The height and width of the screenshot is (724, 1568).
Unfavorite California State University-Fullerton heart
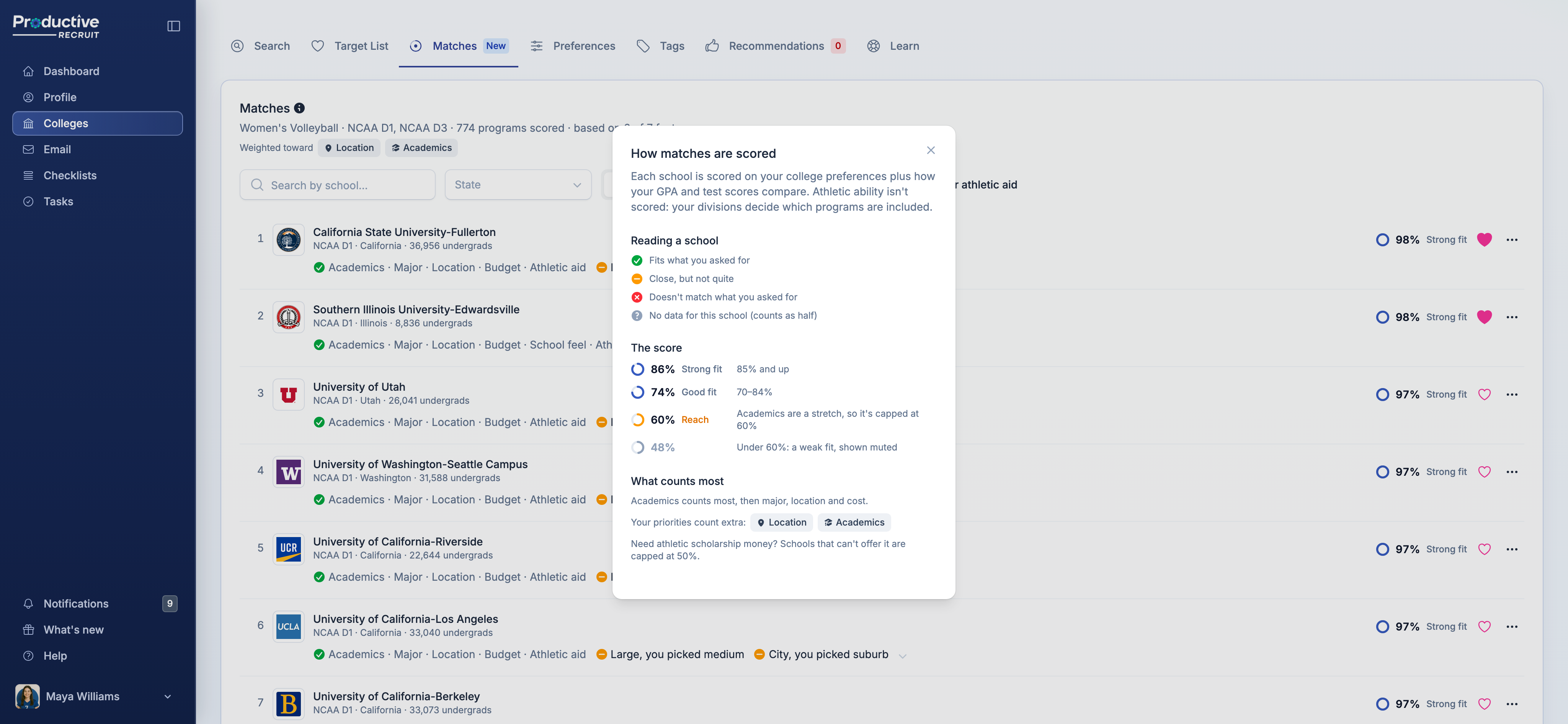(x=1485, y=240)
